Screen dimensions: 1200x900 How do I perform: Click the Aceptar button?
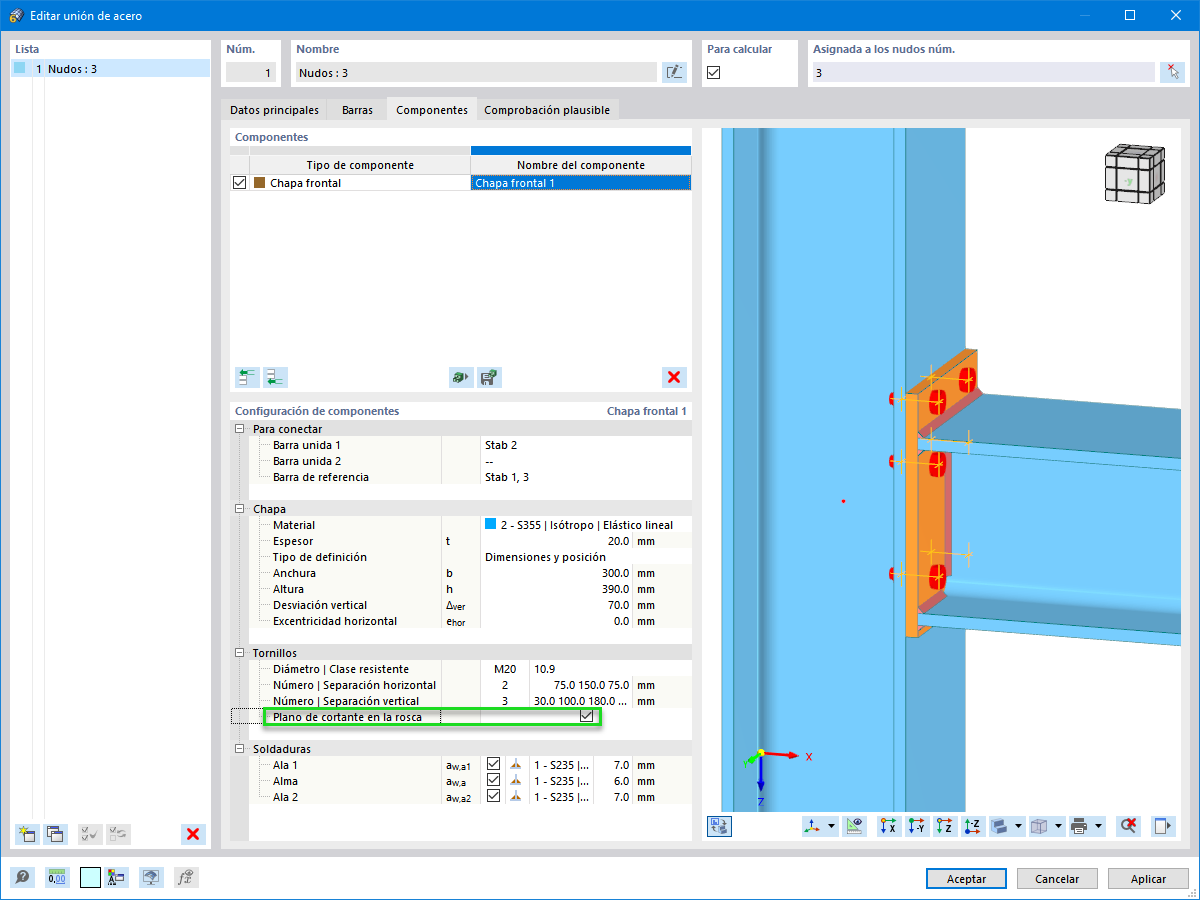pos(966,879)
